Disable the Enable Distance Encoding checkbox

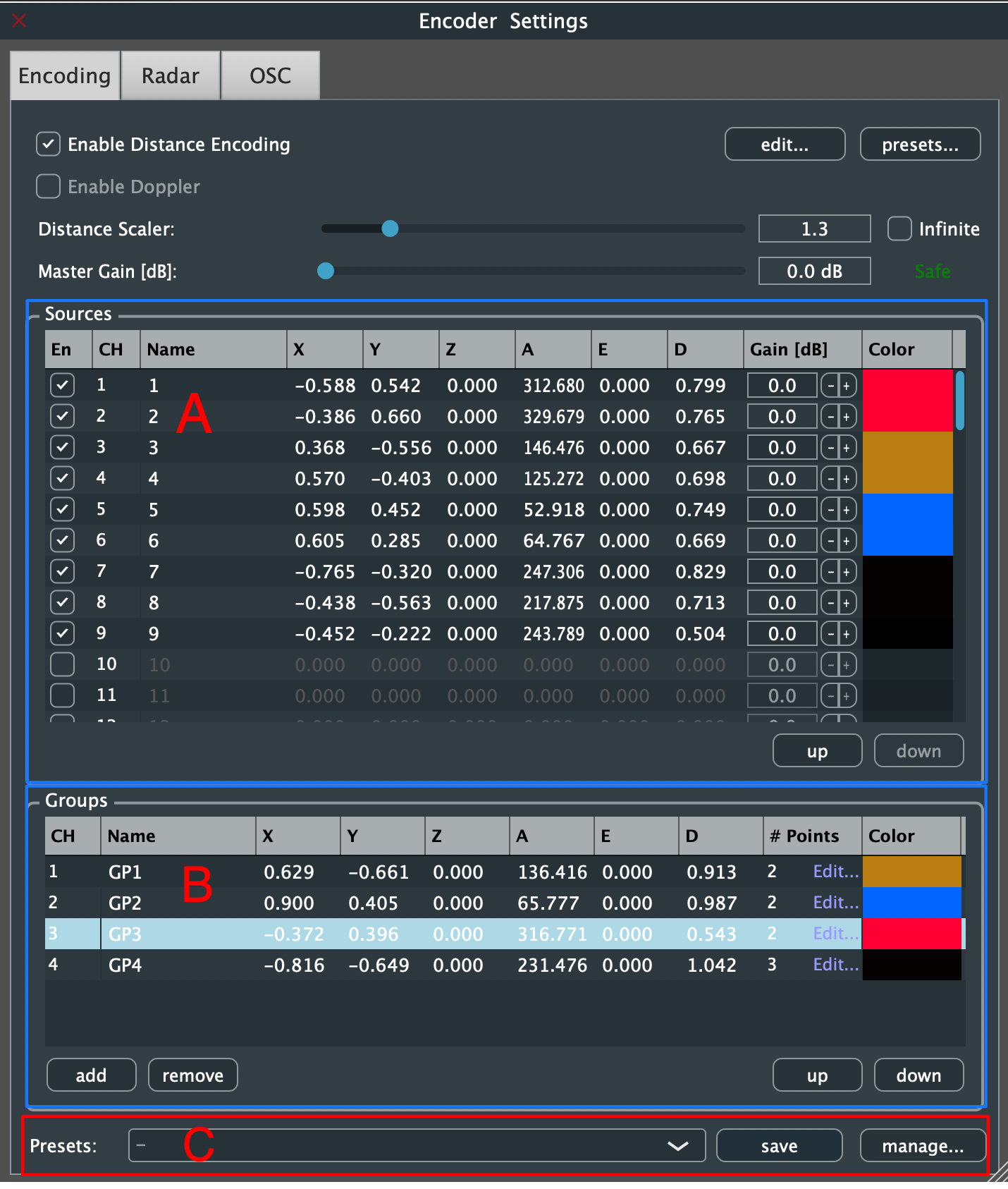[48, 145]
